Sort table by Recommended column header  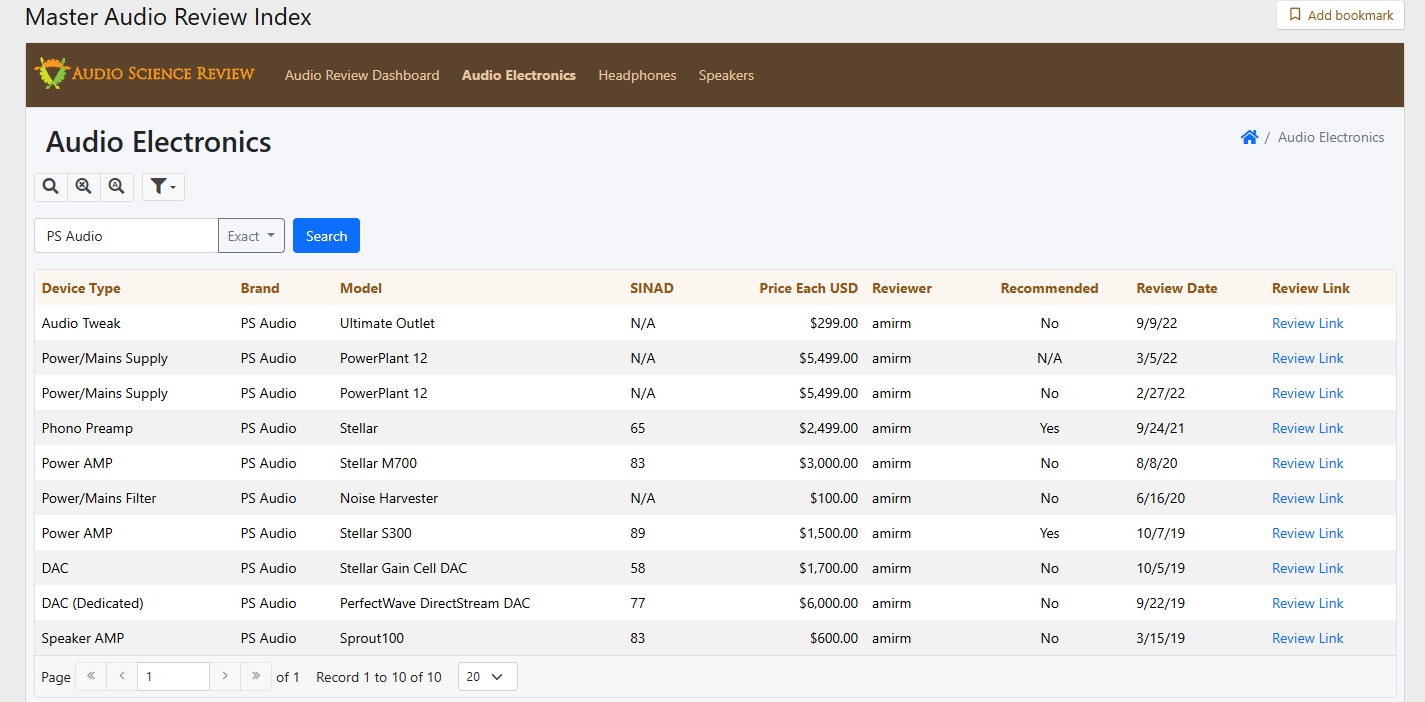tap(1049, 288)
